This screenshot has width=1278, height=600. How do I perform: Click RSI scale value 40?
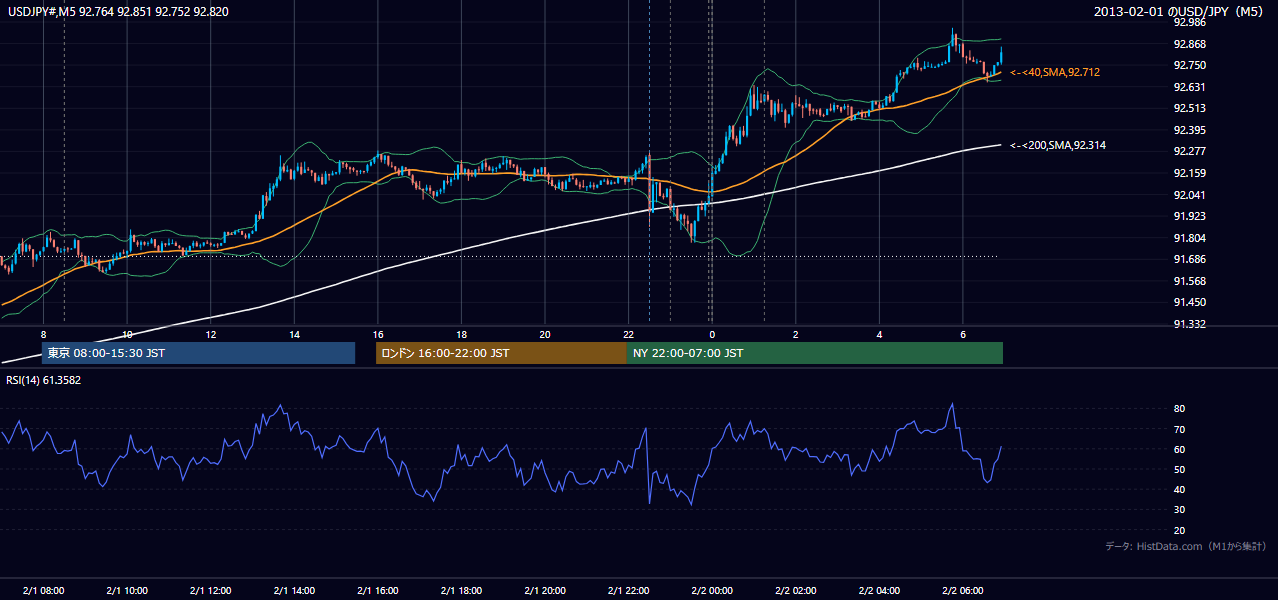tap(1179, 490)
